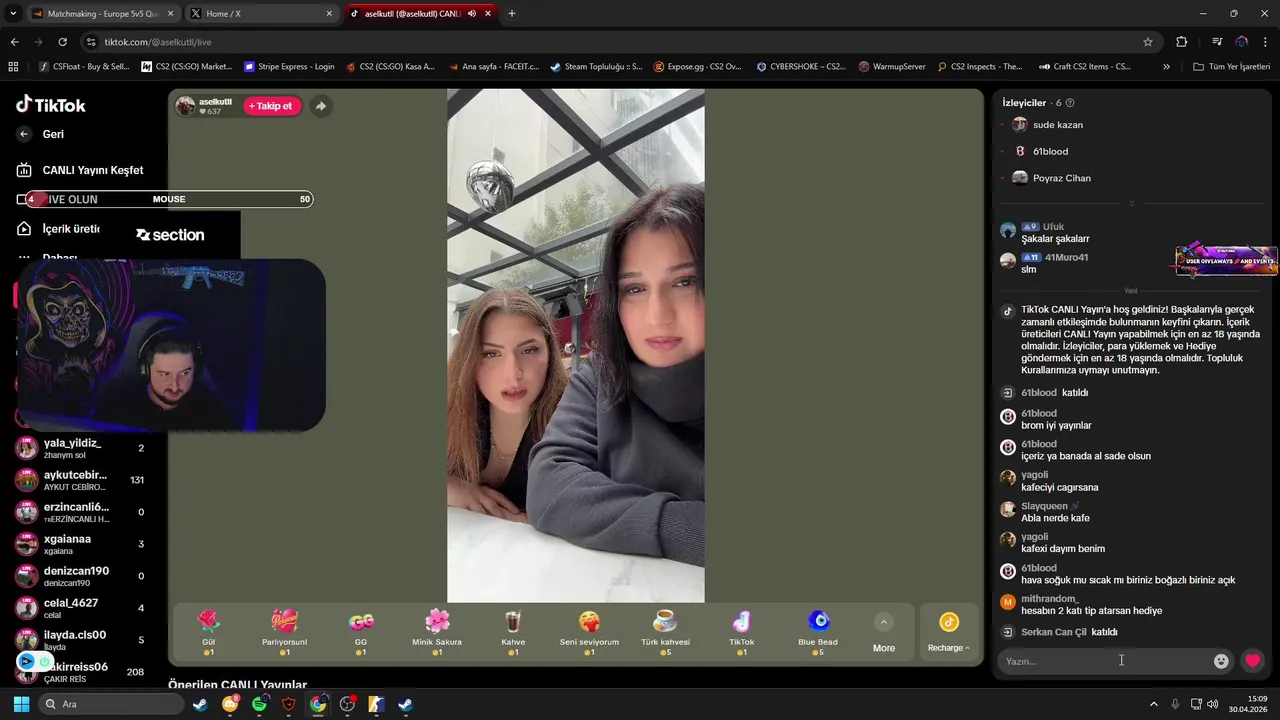The width and height of the screenshot is (1280, 720).
Task: Click Windows taskbar search box
Action: (x=110, y=704)
